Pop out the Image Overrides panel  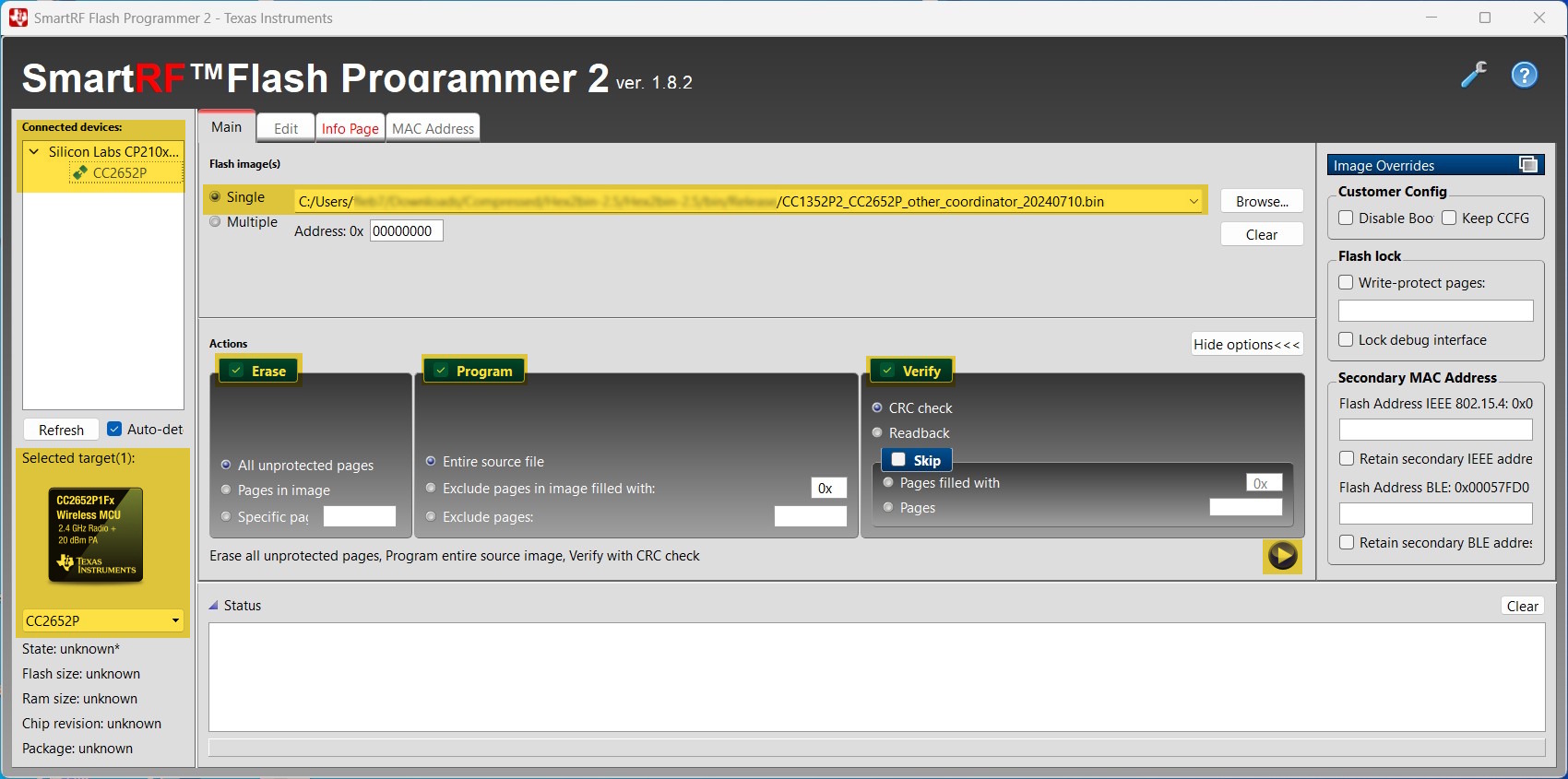click(x=1528, y=165)
